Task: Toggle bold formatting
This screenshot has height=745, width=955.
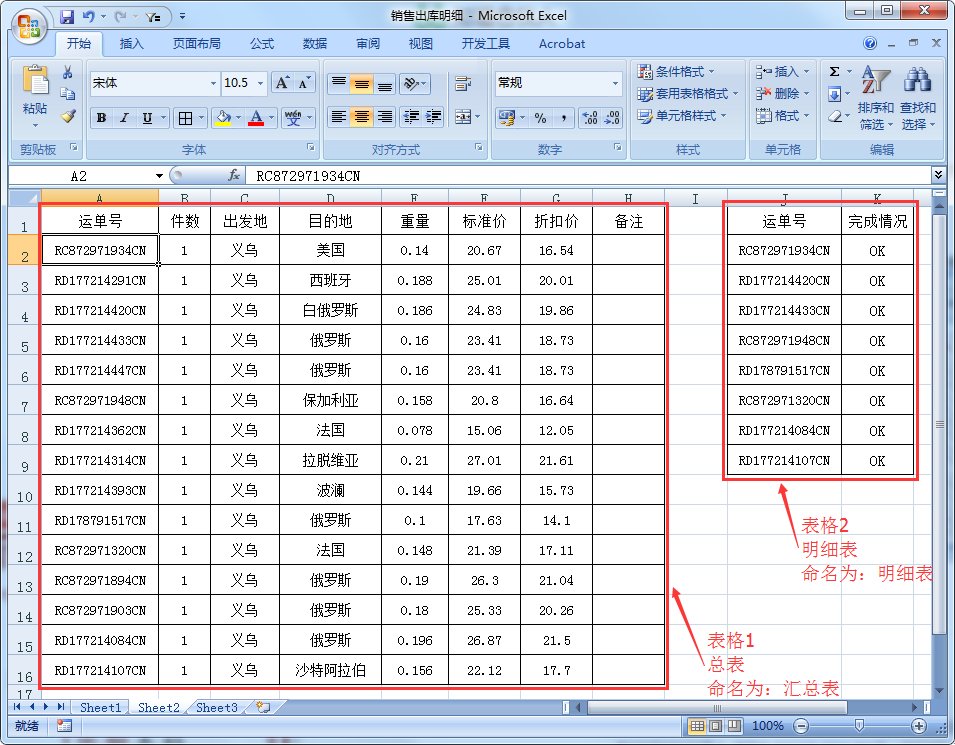Action: (x=103, y=118)
